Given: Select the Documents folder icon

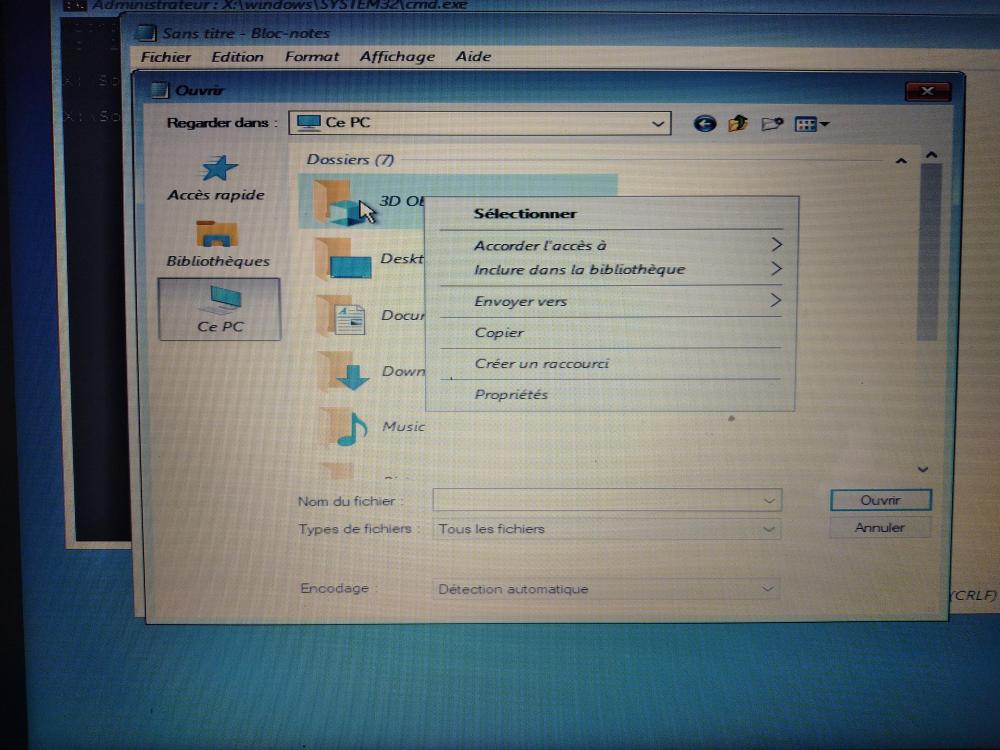Looking at the screenshot, I should 342,316.
